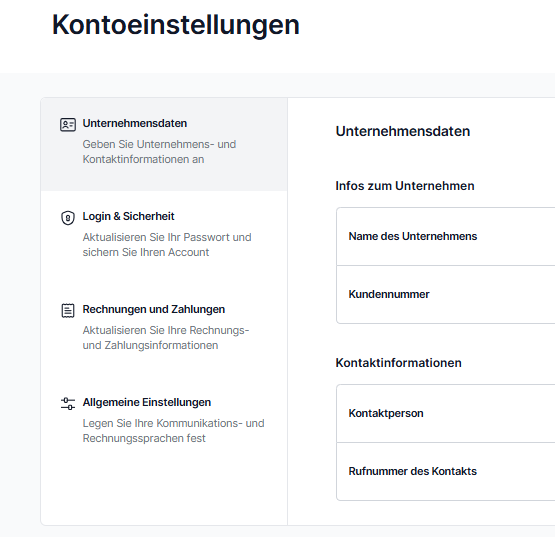The image size is (555, 537).
Task: Click the Login & Sicherheit shield icon
Action: [68, 218]
